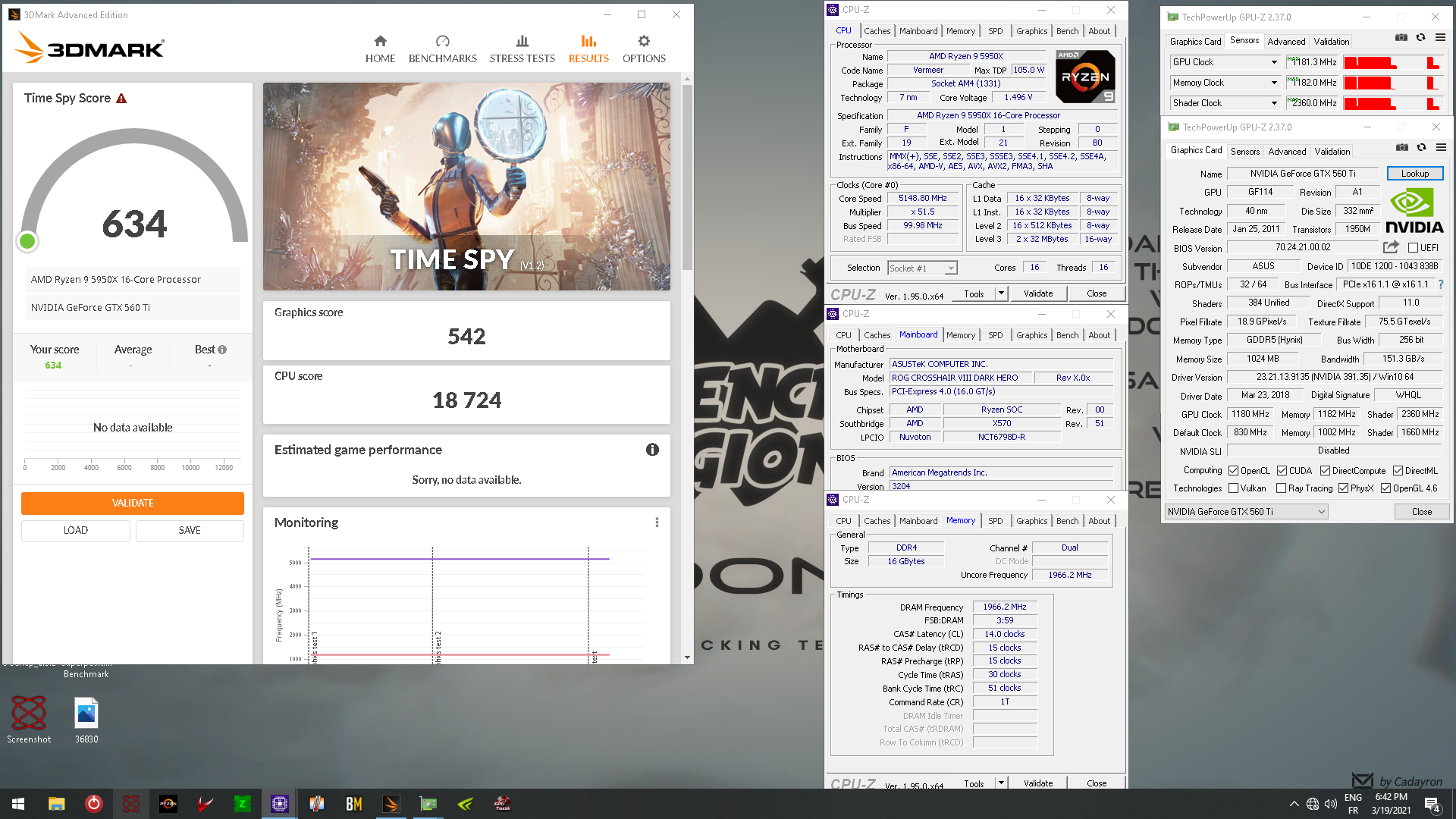Open GPU Tweak from the taskbar
This screenshot has height=819, width=1456.
pyautogui.click(x=502, y=804)
